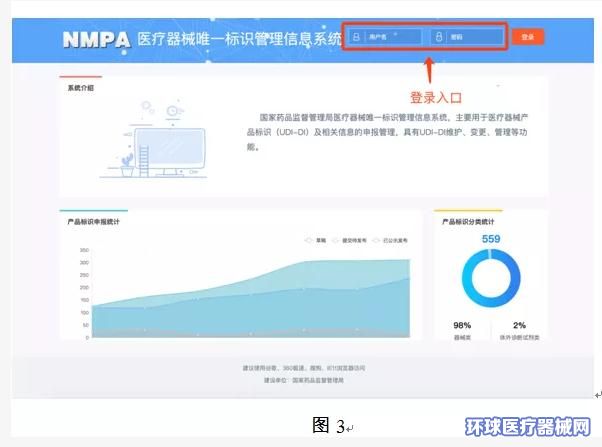Click the 2% 体外诊断试剂类 statistic

click(x=519, y=331)
